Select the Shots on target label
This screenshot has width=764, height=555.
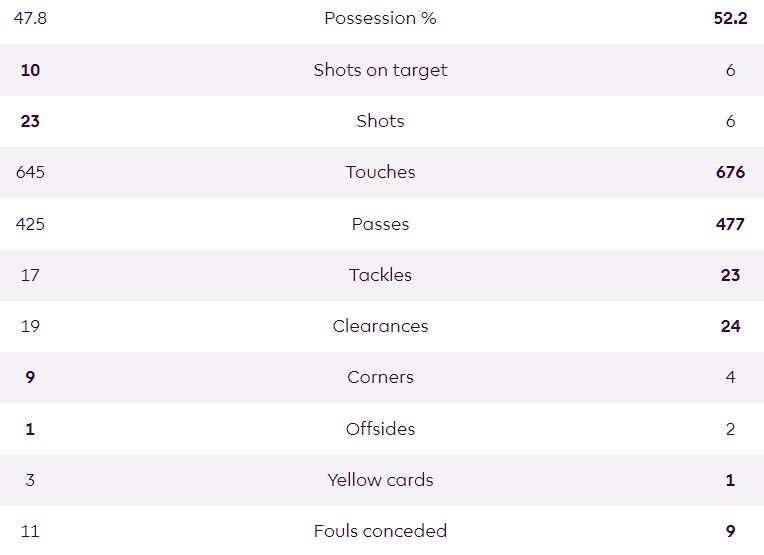click(x=380, y=70)
